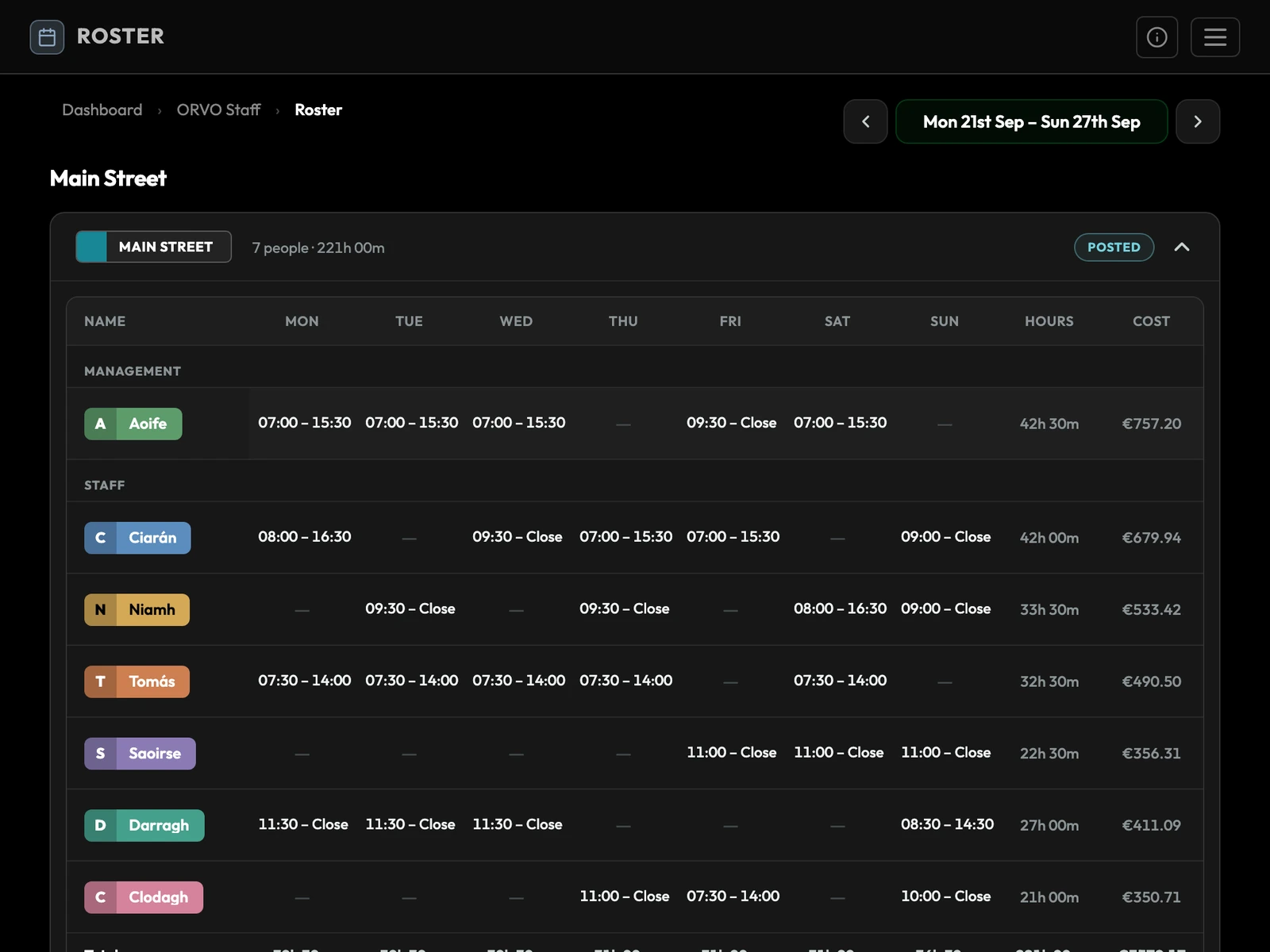Click the MANAGEMENT group label
1270x952 pixels.
pyautogui.click(x=133, y=371)
